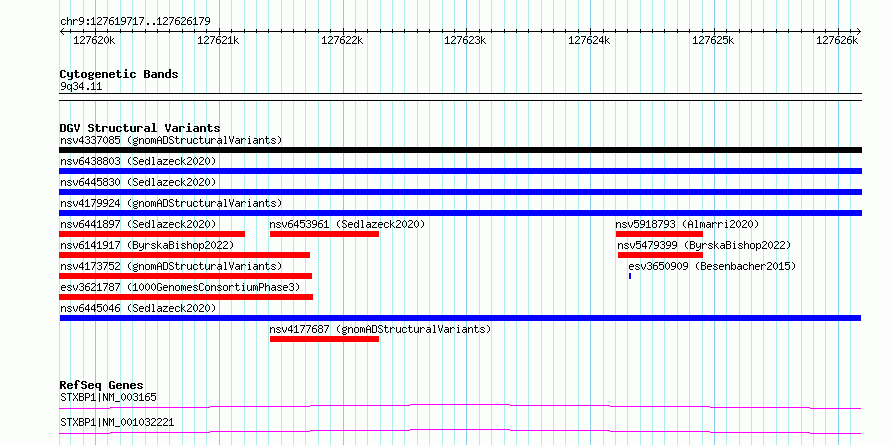Image resolution: width=890 pixels, height=445 pixels.
Task: Open the nsv6438803 Sedlazeck2020 variant label
Action: (138, 161)
